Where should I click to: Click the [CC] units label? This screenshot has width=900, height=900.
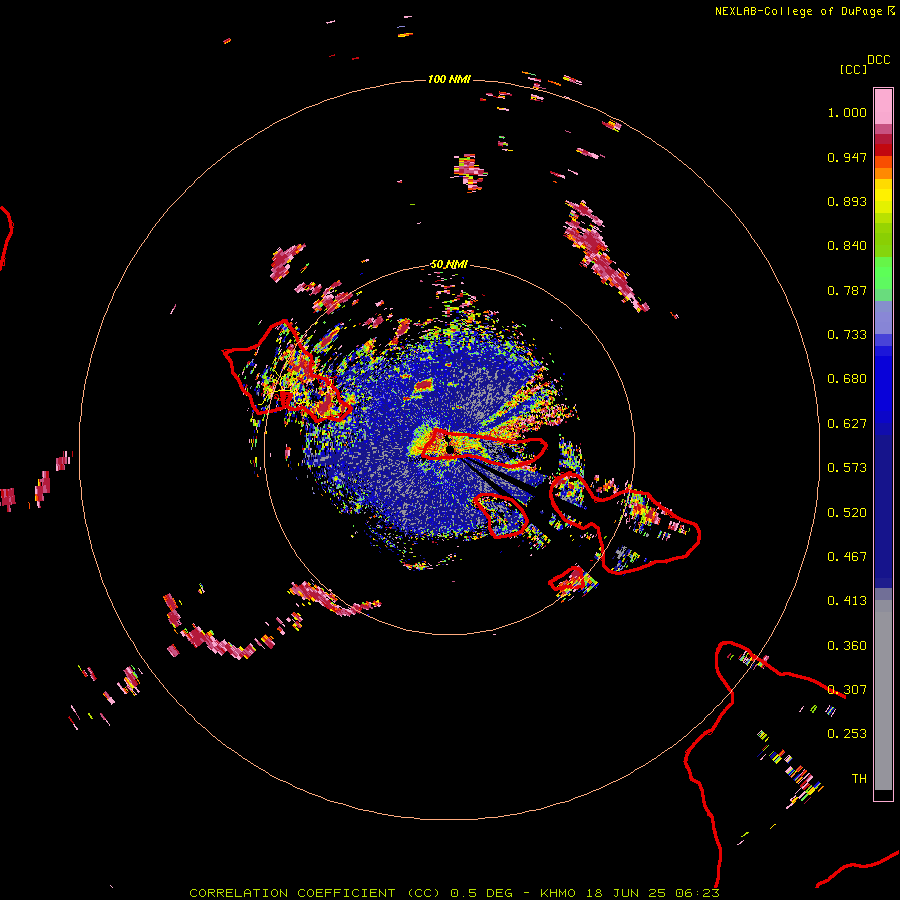853,69
